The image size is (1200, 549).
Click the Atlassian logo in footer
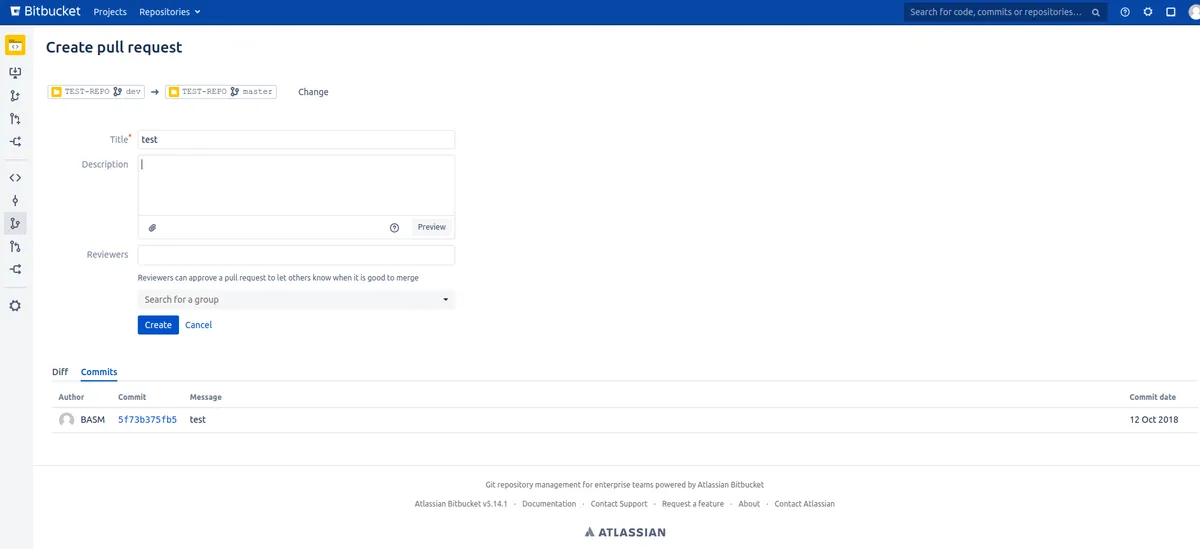coord(625,532)
